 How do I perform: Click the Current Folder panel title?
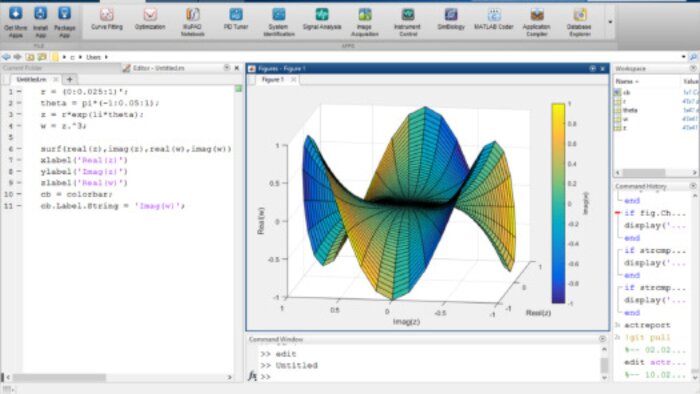click(x=22, y=68)
